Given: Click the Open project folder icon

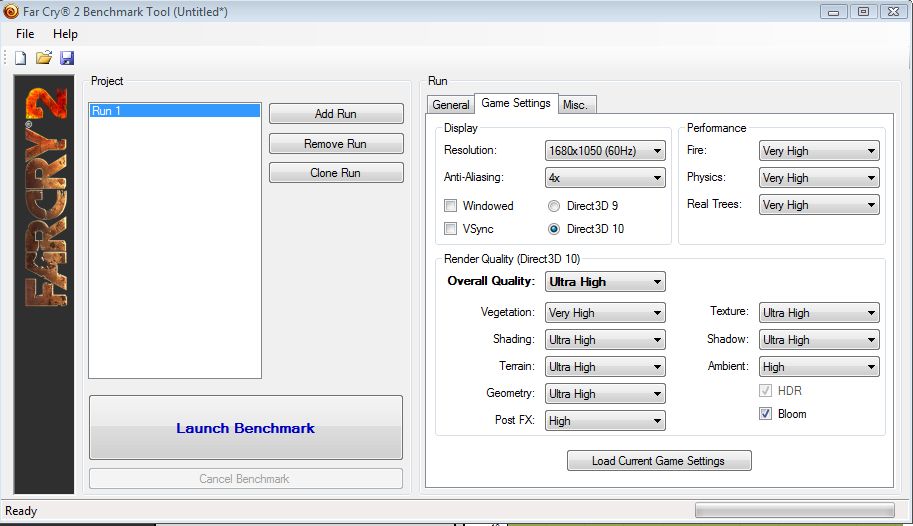Looking at the screenshot, I should pos(44,58).
